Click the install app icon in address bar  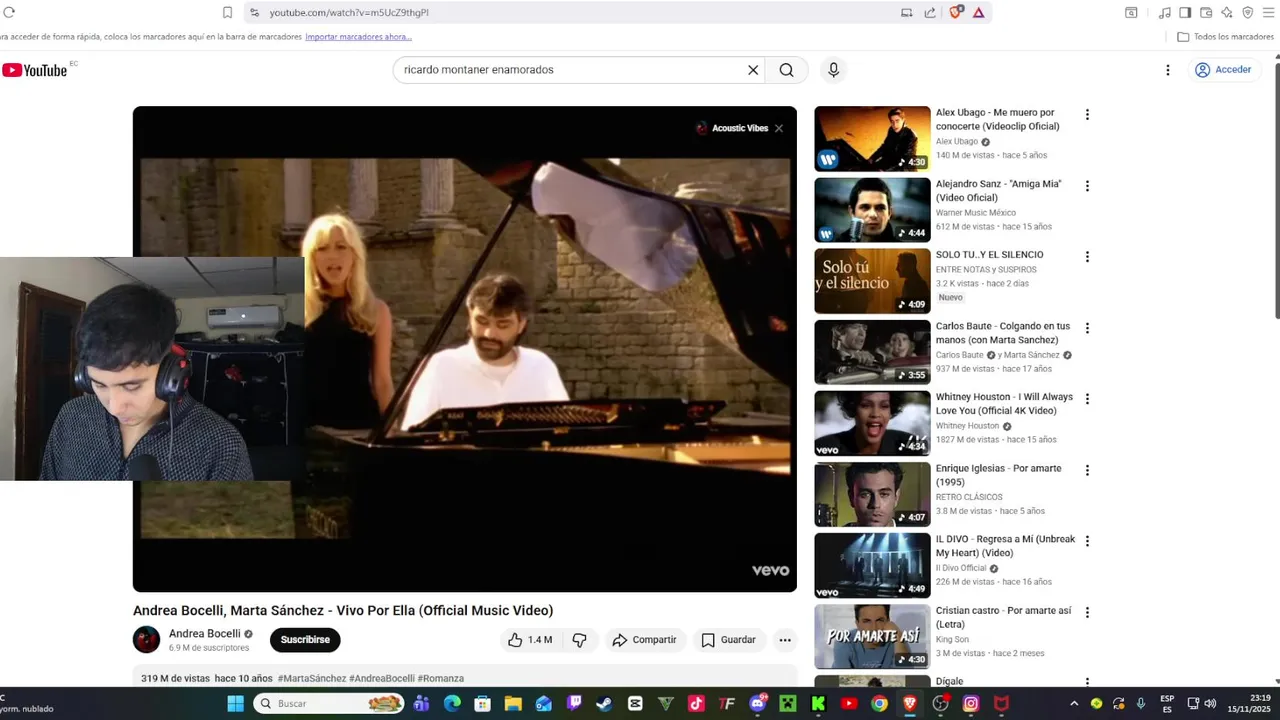click(x=907, y=12)
